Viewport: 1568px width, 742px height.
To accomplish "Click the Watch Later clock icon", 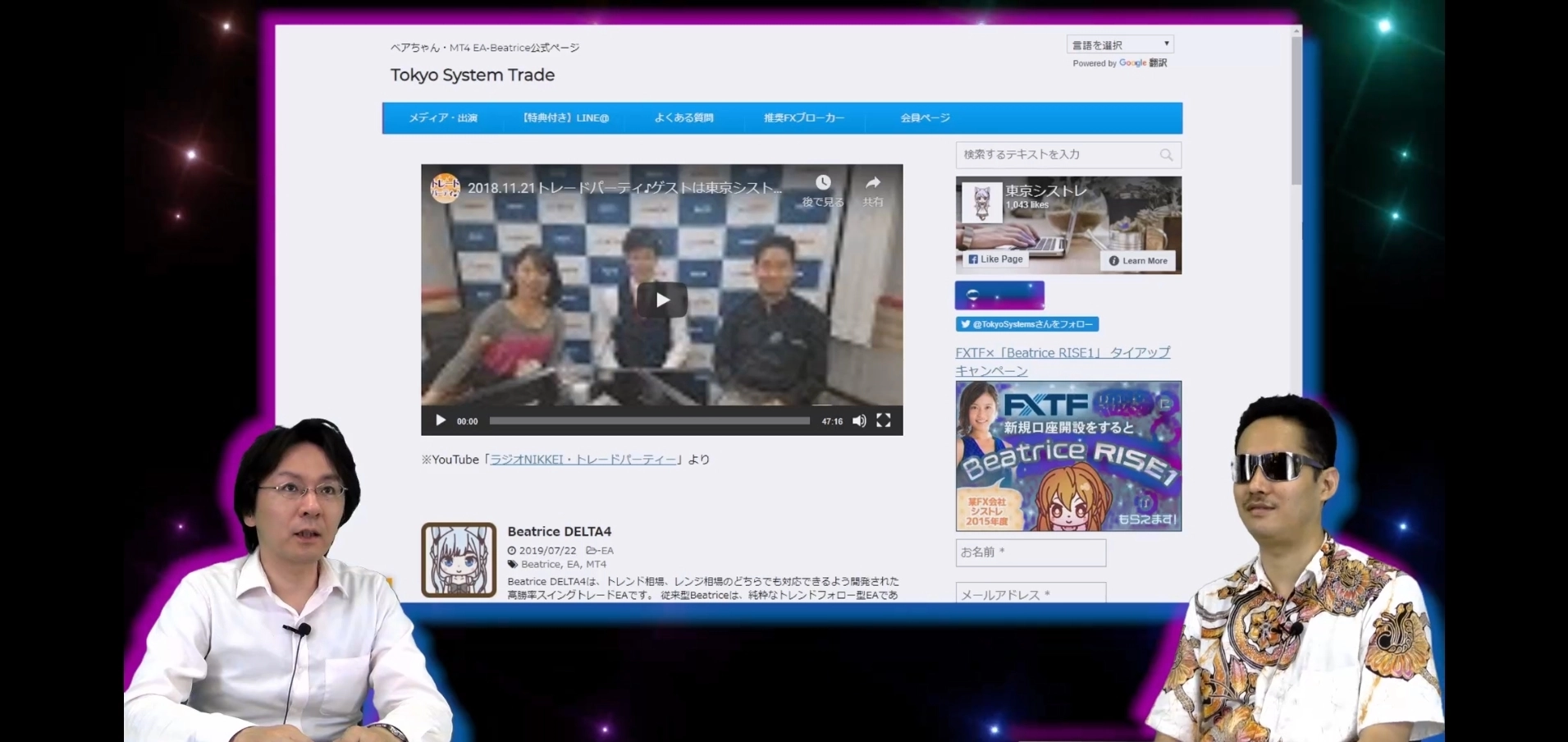I will [x=823, y=183].
